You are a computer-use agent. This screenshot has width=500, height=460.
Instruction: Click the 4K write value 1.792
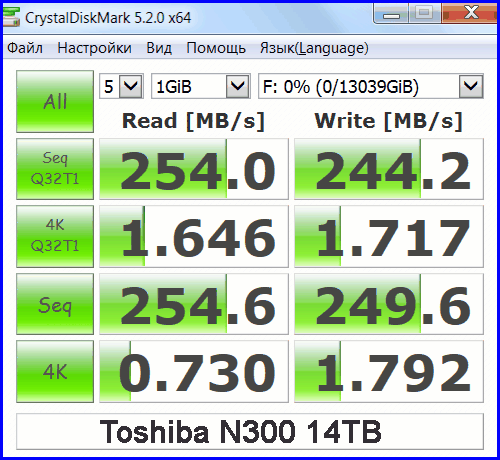(389, 371)
